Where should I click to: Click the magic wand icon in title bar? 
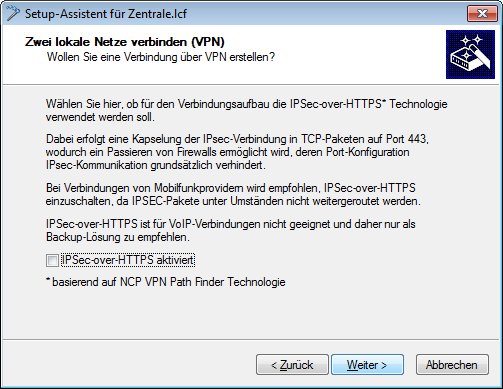[x=12, y=13]
